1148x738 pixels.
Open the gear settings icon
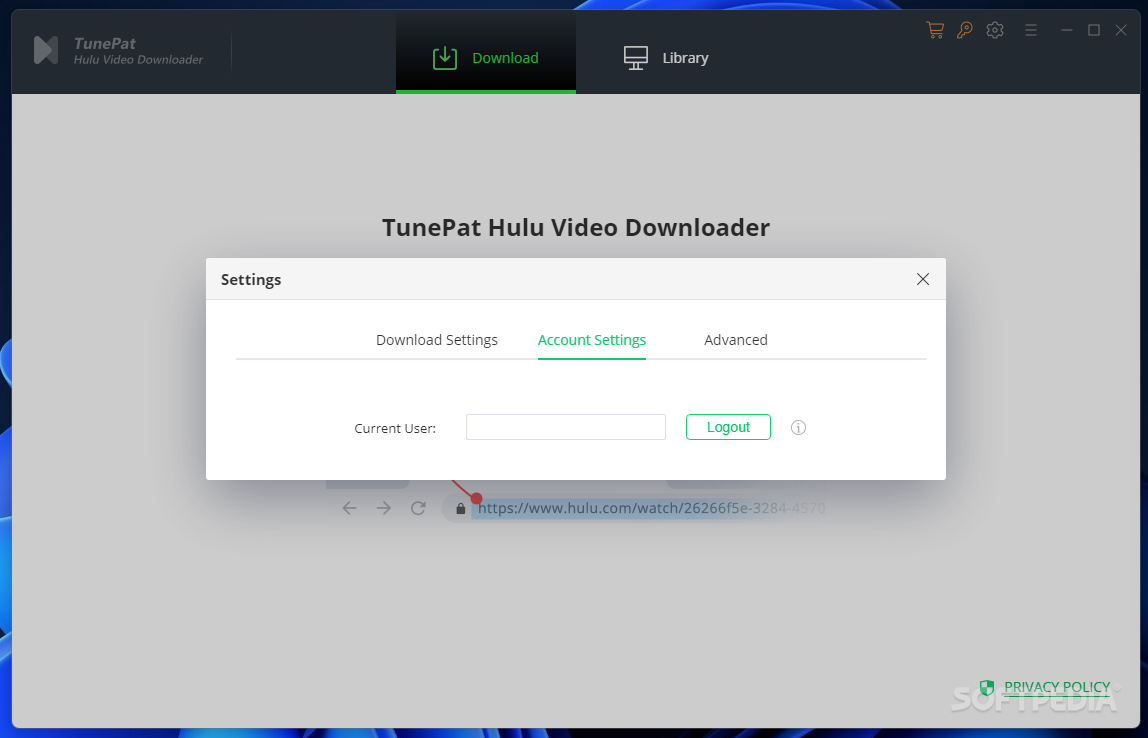[994, 30]
